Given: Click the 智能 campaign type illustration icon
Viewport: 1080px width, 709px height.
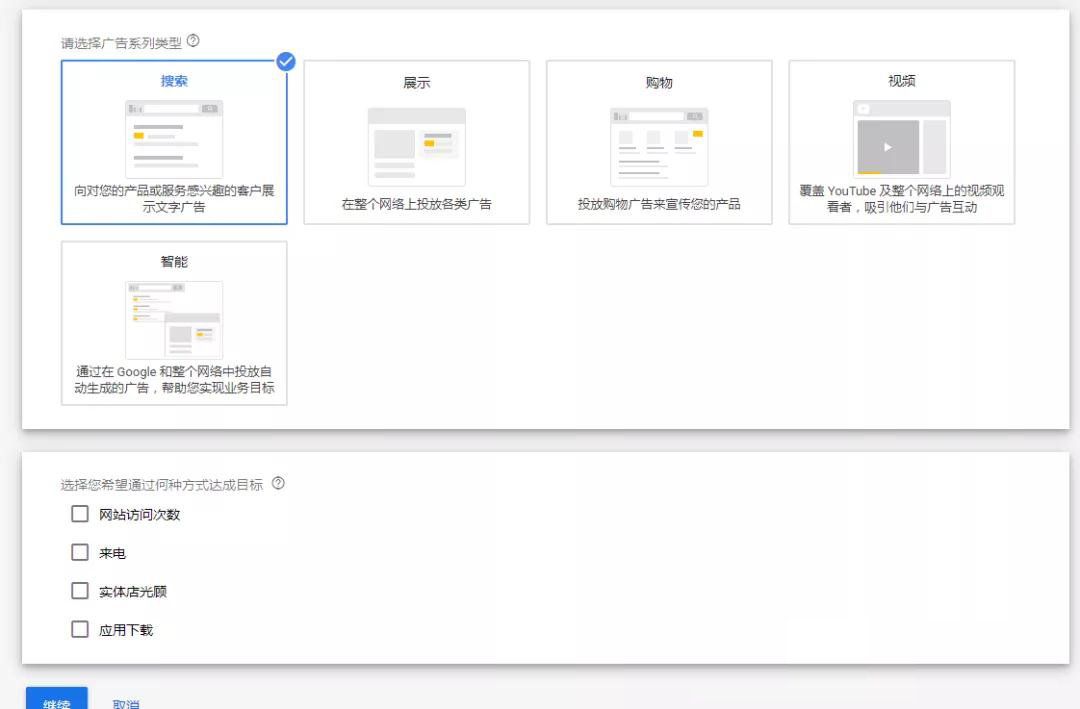Looking at the screenshot, I should pyautogui.click(x=174, y=319).
